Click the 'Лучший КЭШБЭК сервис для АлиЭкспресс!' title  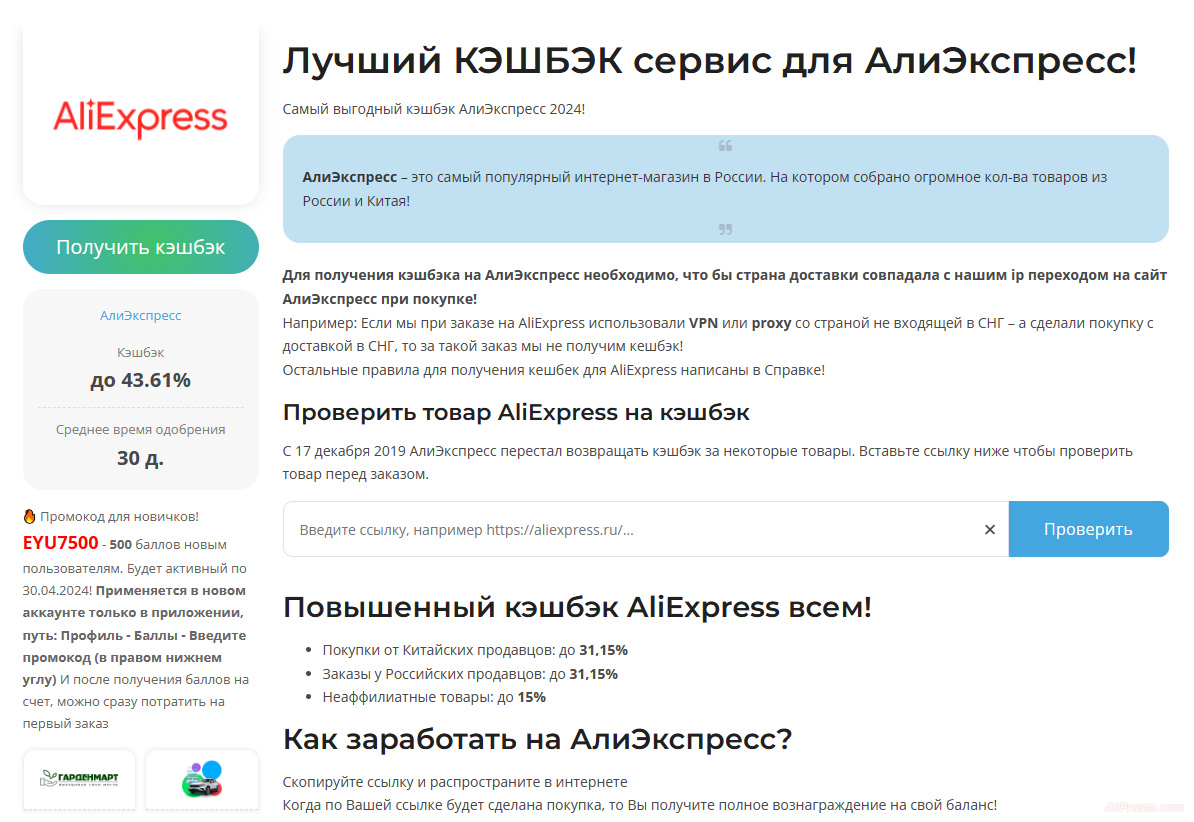tap(709, 61)
